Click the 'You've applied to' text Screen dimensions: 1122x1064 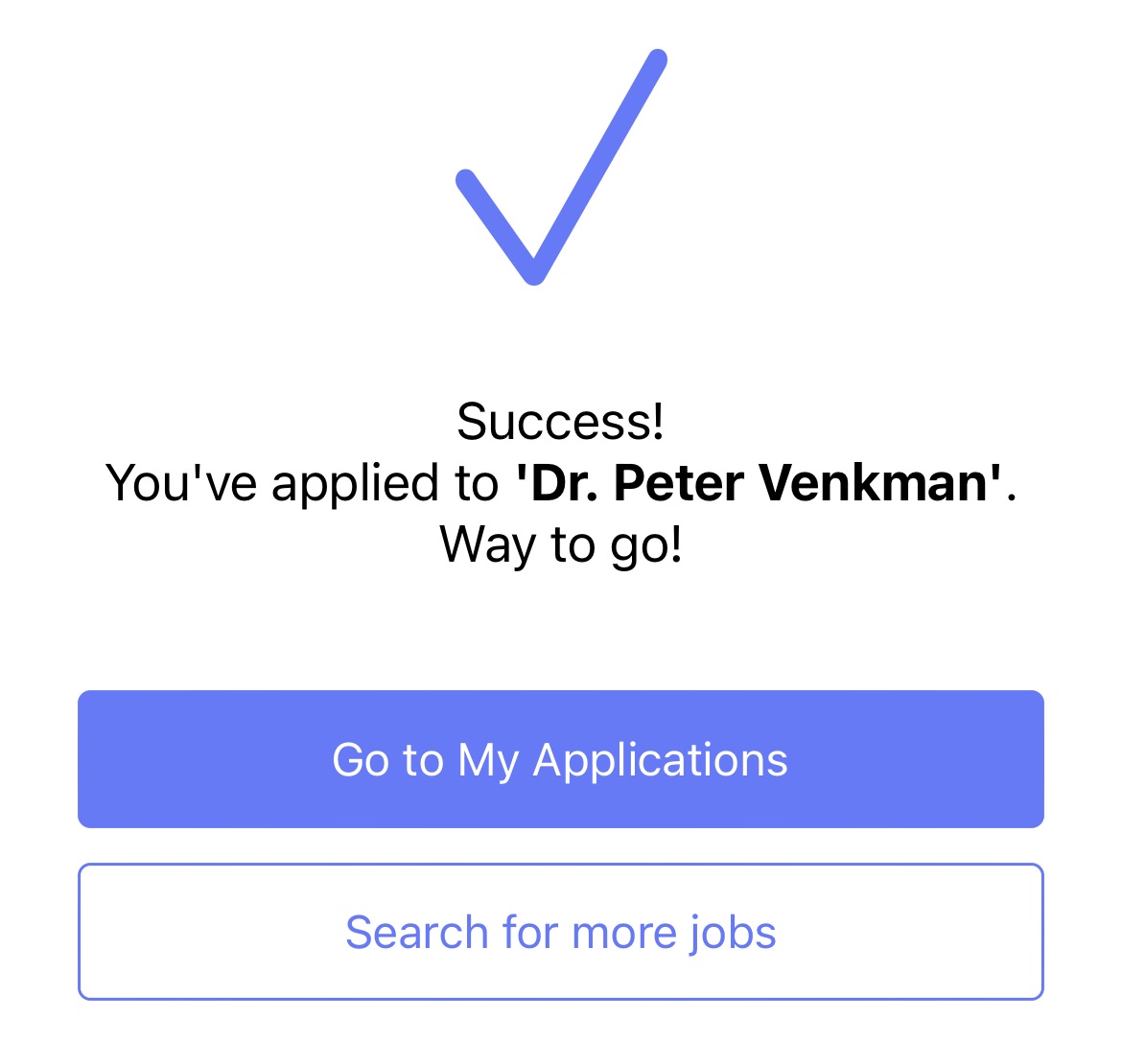coord(302,483)
